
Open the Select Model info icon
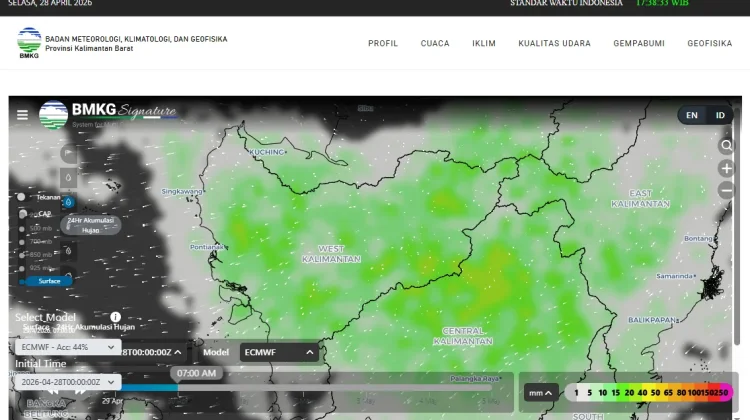coord(115,317)
